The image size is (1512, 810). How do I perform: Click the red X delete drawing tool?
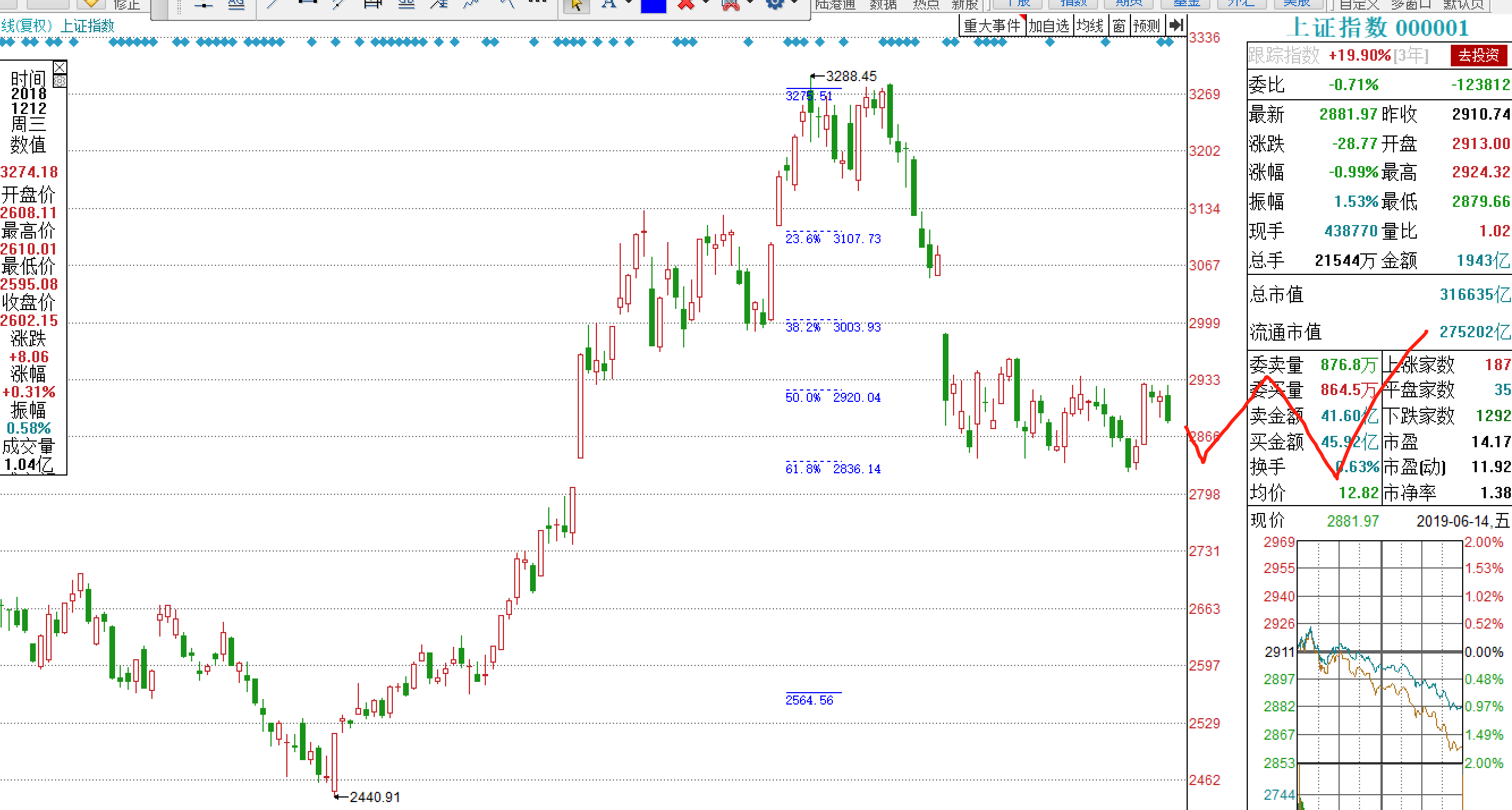(x=685, y=5)
